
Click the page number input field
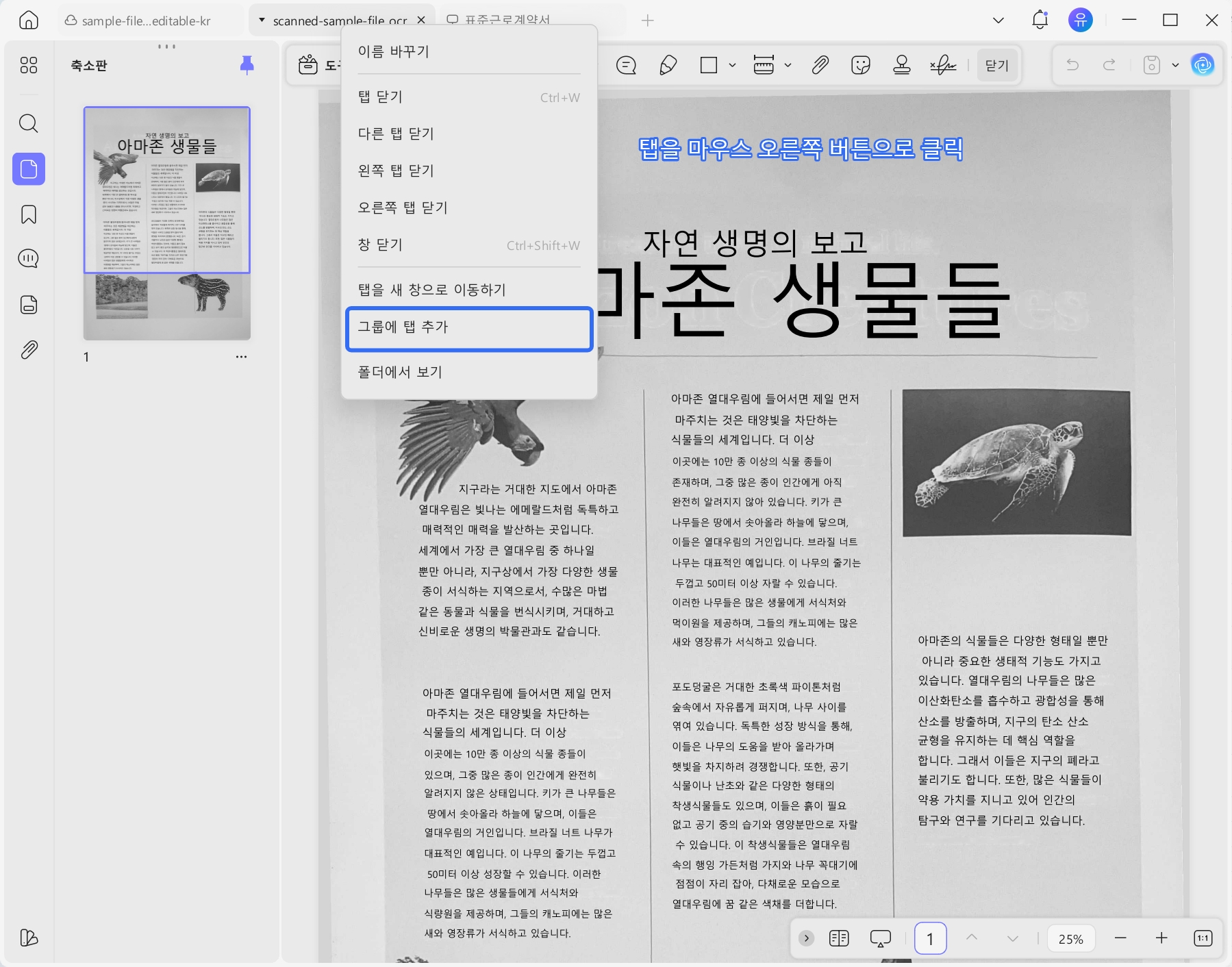930,938
